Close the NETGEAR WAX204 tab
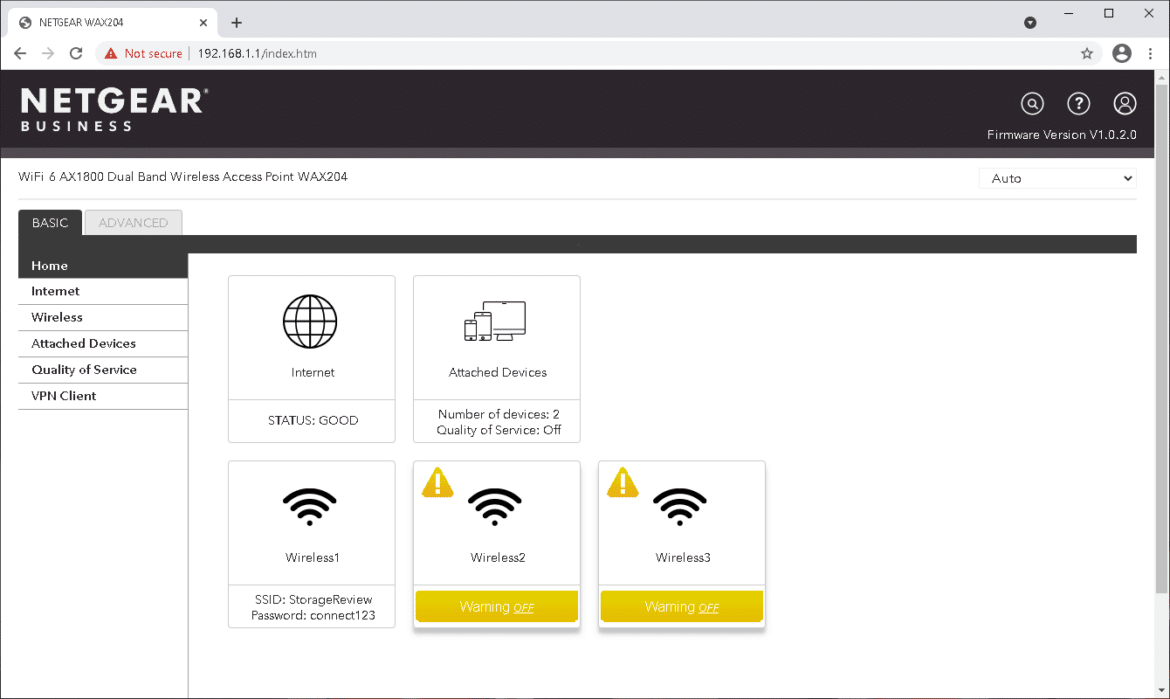The width and height of the screenshot is (1170, 699). 203,22
